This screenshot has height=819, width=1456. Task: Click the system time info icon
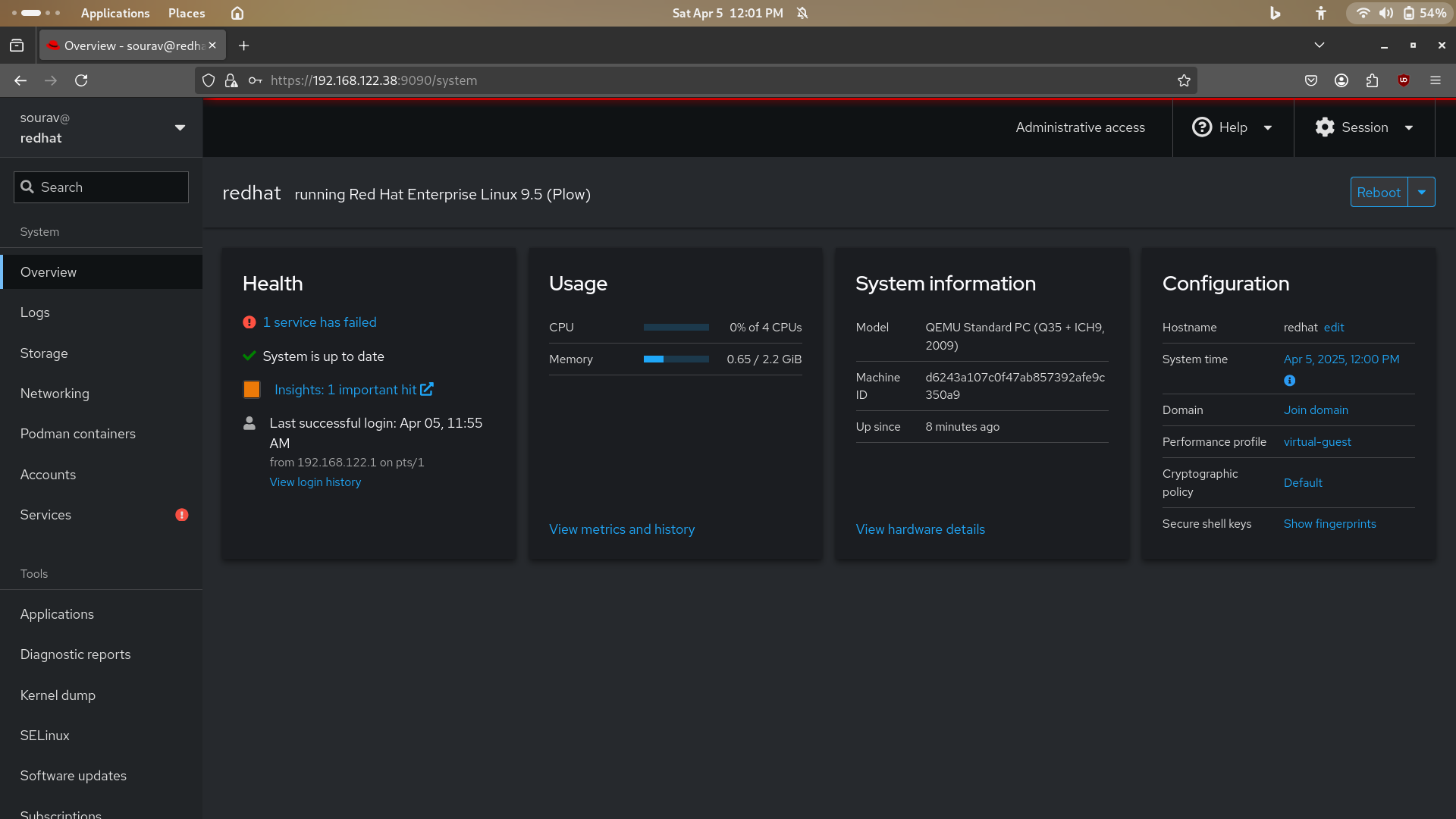coord(1290,381)
